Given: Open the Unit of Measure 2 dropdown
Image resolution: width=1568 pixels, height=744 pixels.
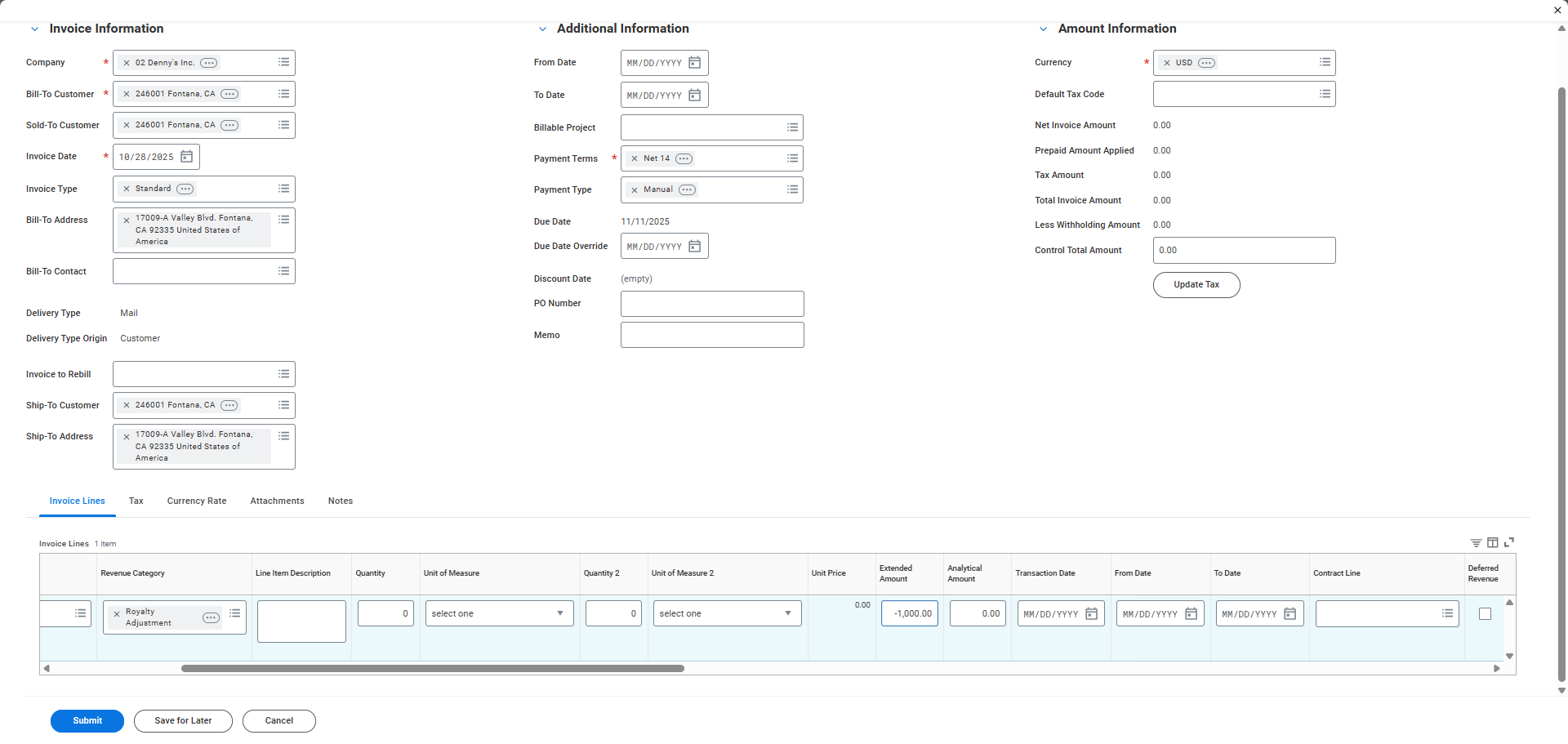Looking at the screenshot, I should point(727,614).
